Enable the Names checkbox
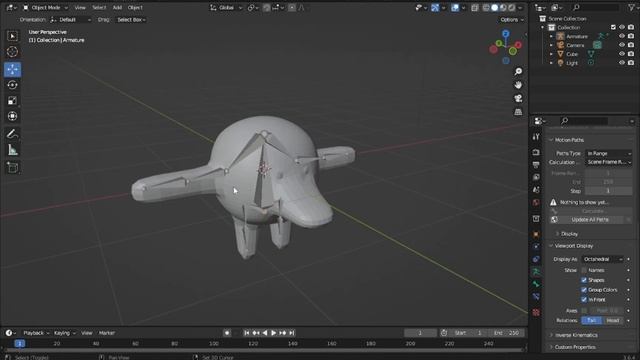 tap(584, 270)
